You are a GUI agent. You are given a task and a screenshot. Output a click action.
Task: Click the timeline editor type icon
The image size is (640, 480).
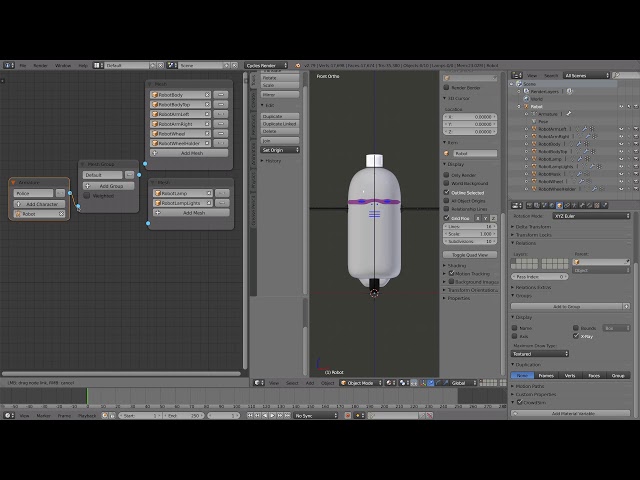(9, 416)
